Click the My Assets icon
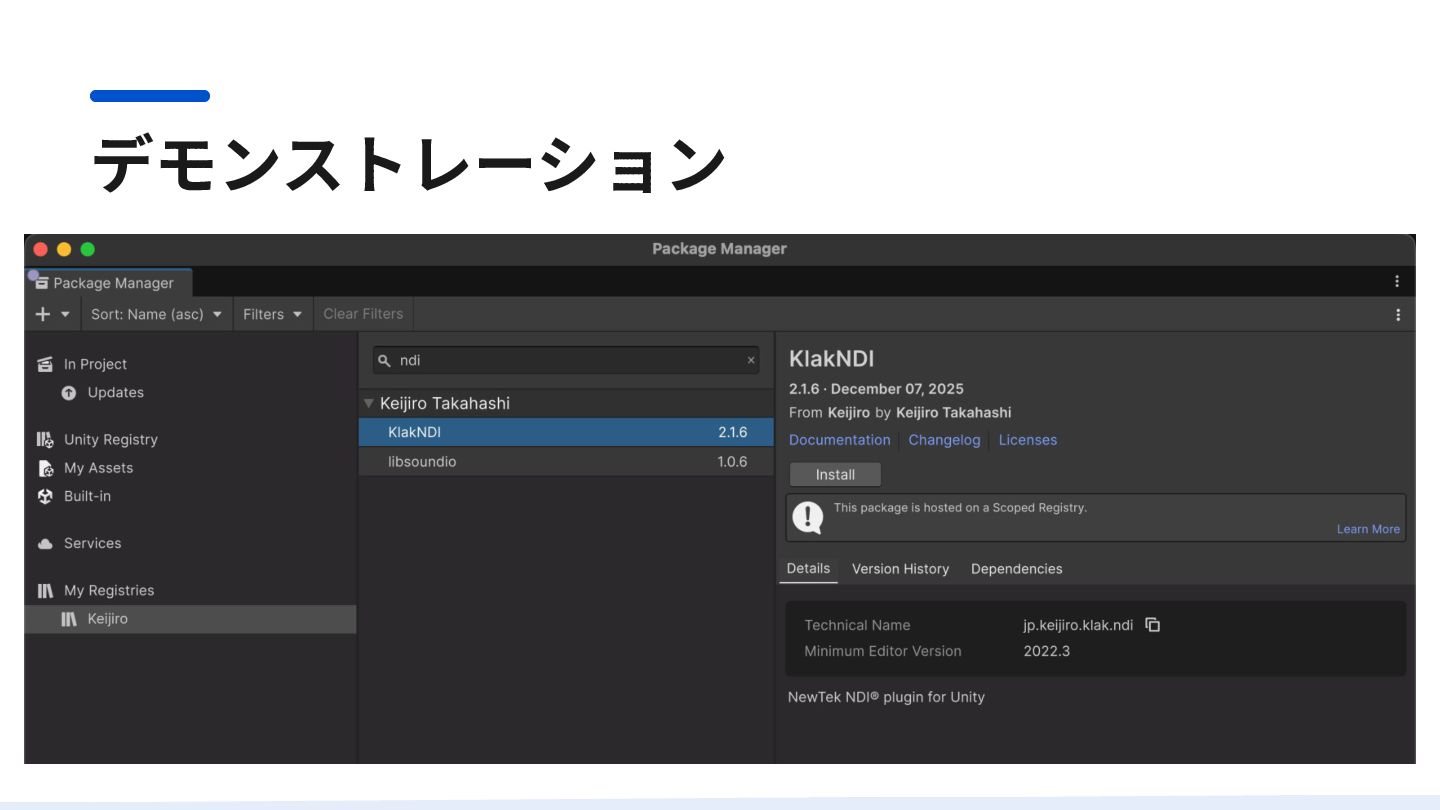1440x810 pixels. coord(45,468)
